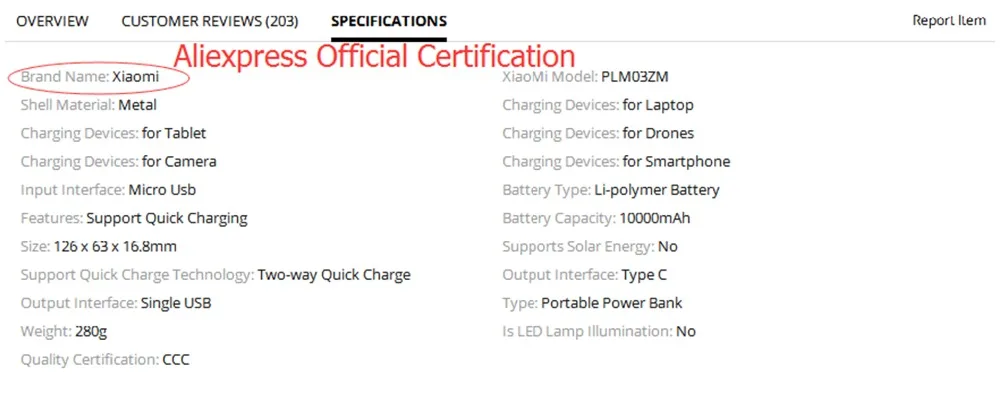Image resolution: width=1000 pixels, height=396 pixels.
Task: Select the Input Interface: Micro Usb row
Action: [108, 190]
